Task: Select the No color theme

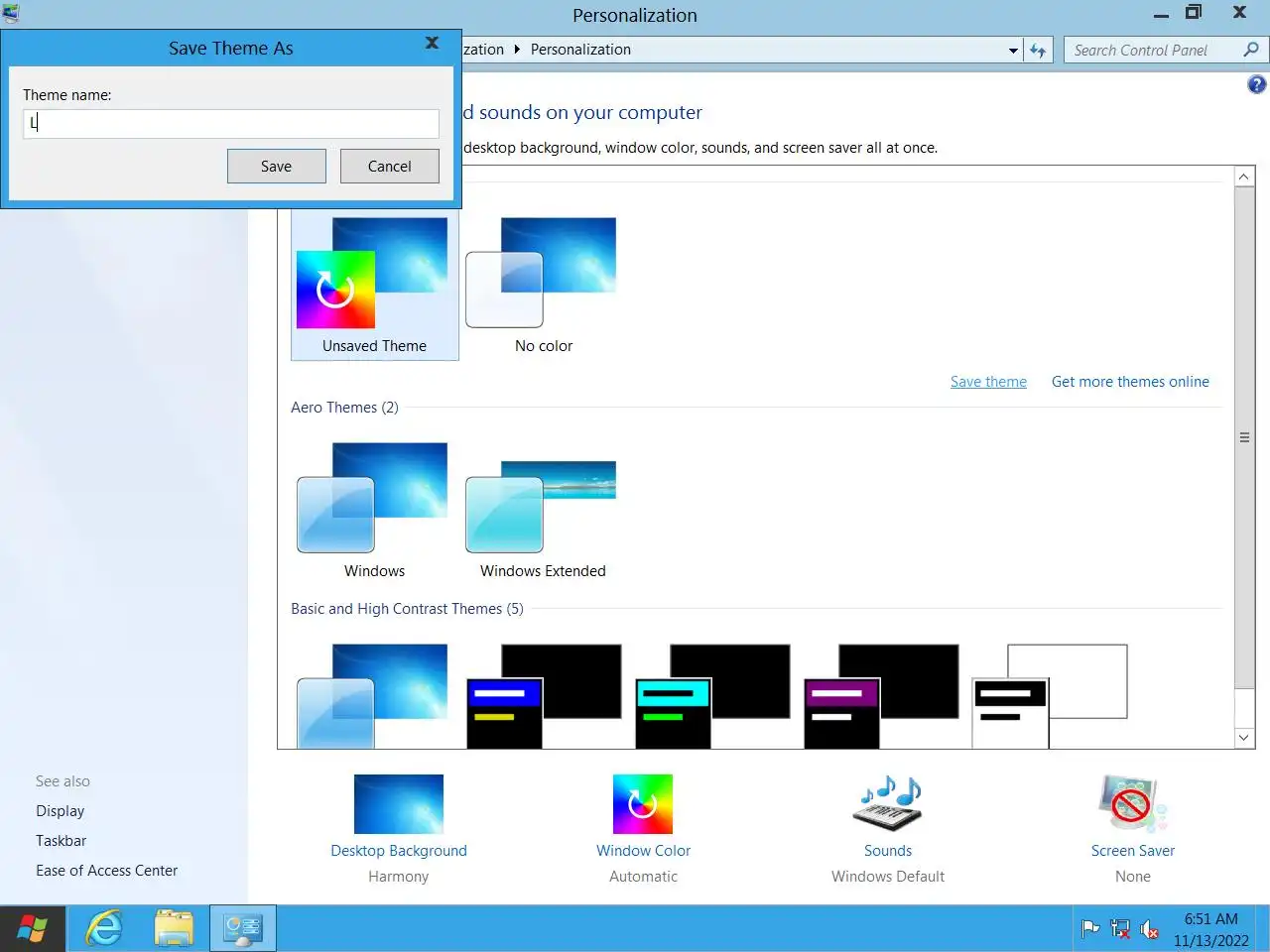Action: (x=544, y=286)
